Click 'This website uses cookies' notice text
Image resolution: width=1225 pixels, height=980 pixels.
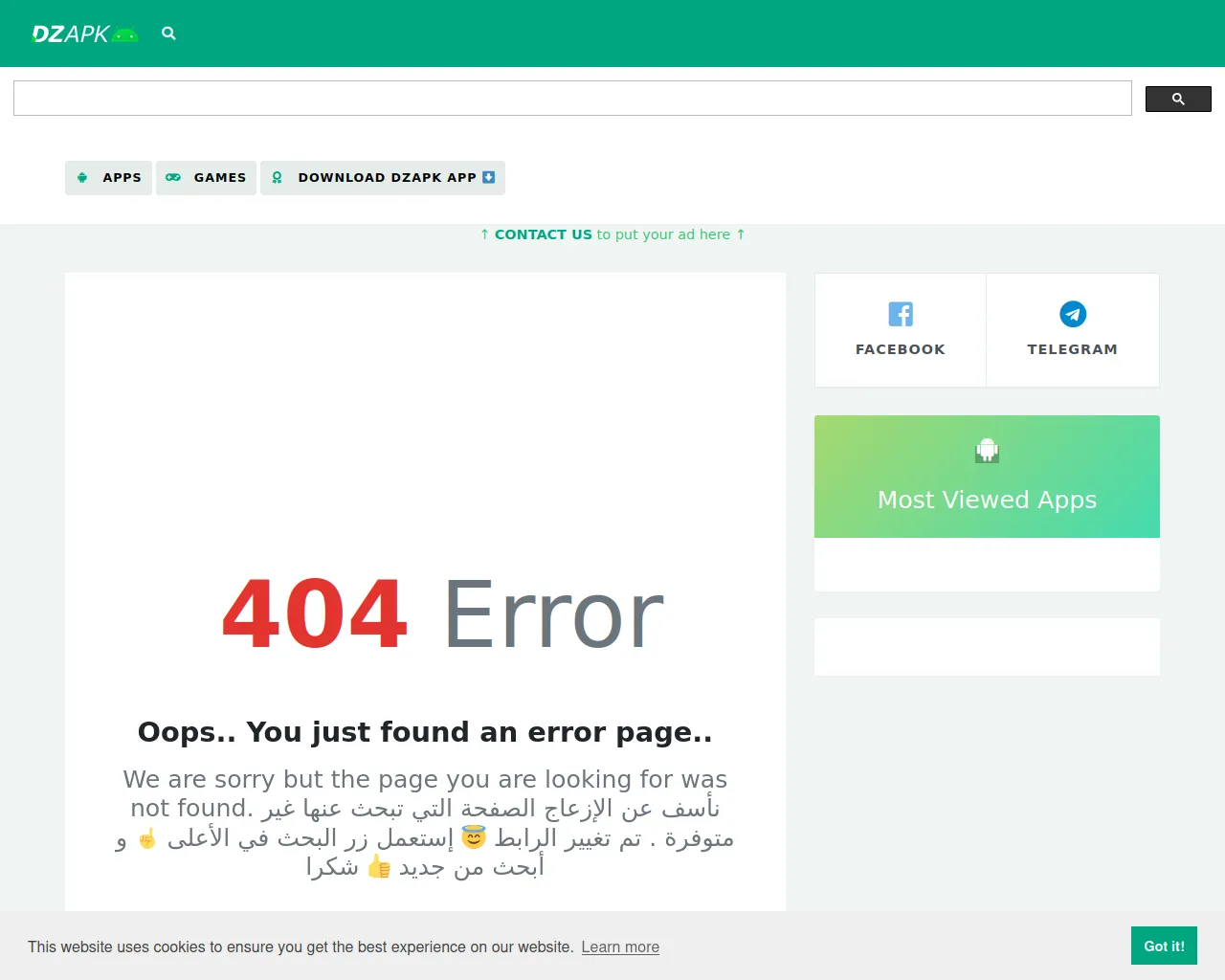click(301, 947)
